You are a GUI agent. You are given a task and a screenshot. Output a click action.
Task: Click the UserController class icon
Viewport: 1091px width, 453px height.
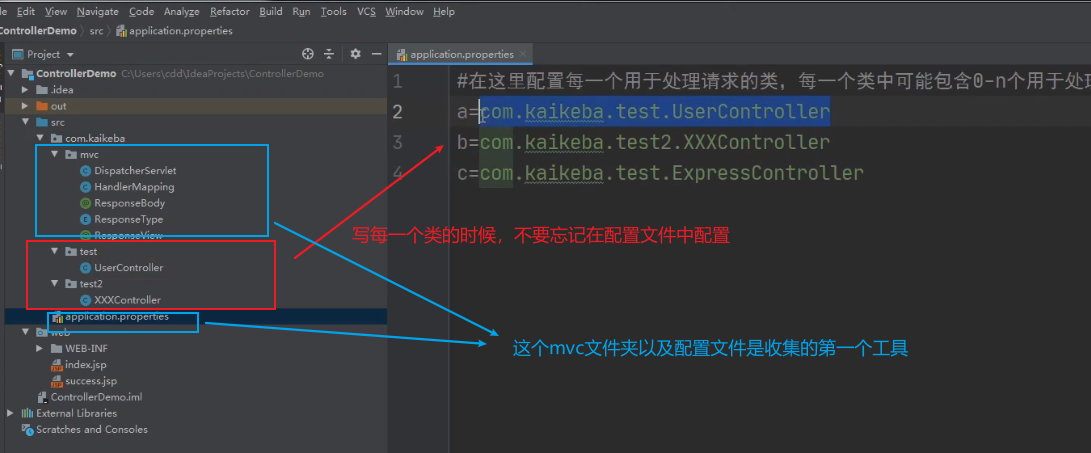pyautogui.click(x=86, y=268)
